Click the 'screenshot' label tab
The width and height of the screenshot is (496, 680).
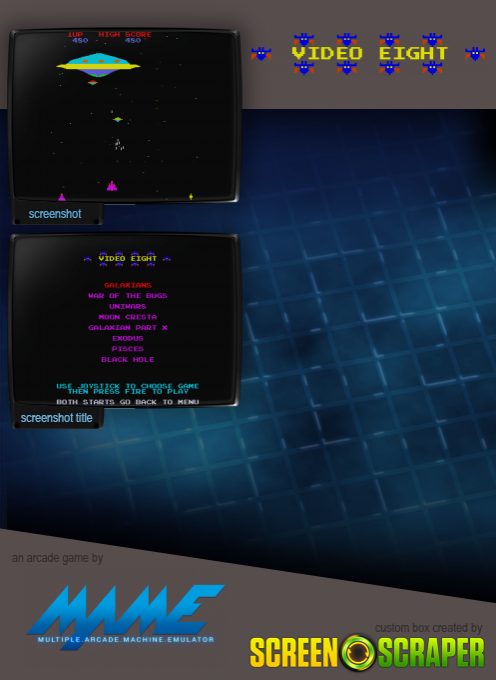coord(55,214)
